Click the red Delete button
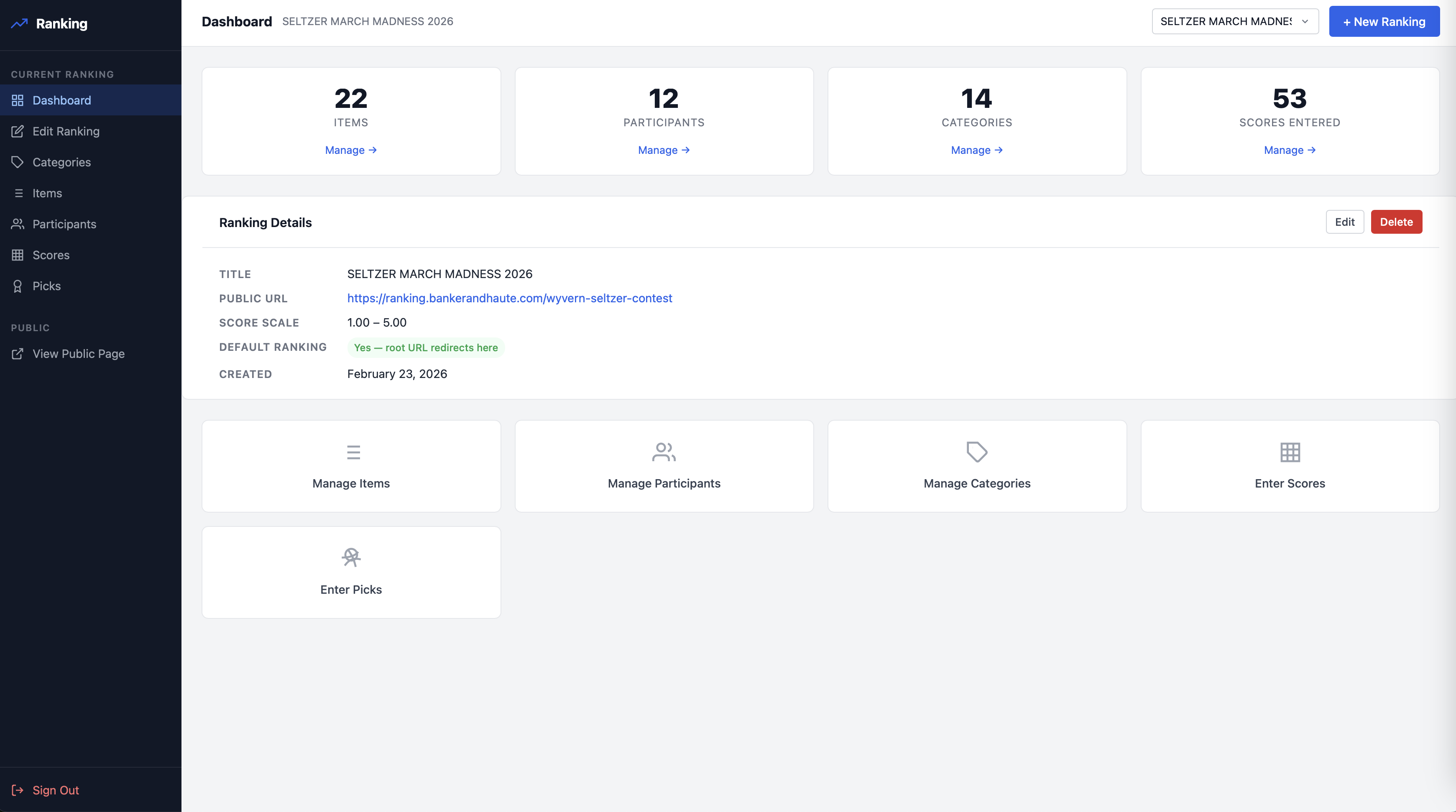1456x812 pixels. coord(1395,222)
